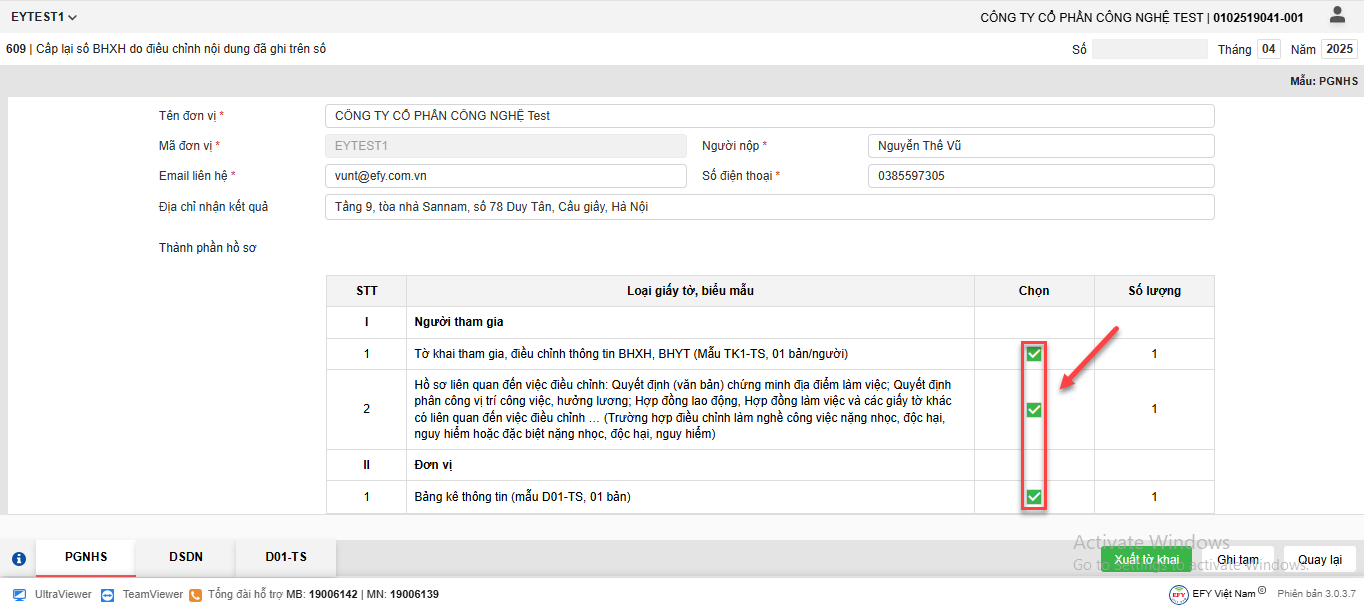This screenshot has width=1364, height=606.
Task: Click 'Mẫu: PGNHS' label
Action: (1324, 81)
